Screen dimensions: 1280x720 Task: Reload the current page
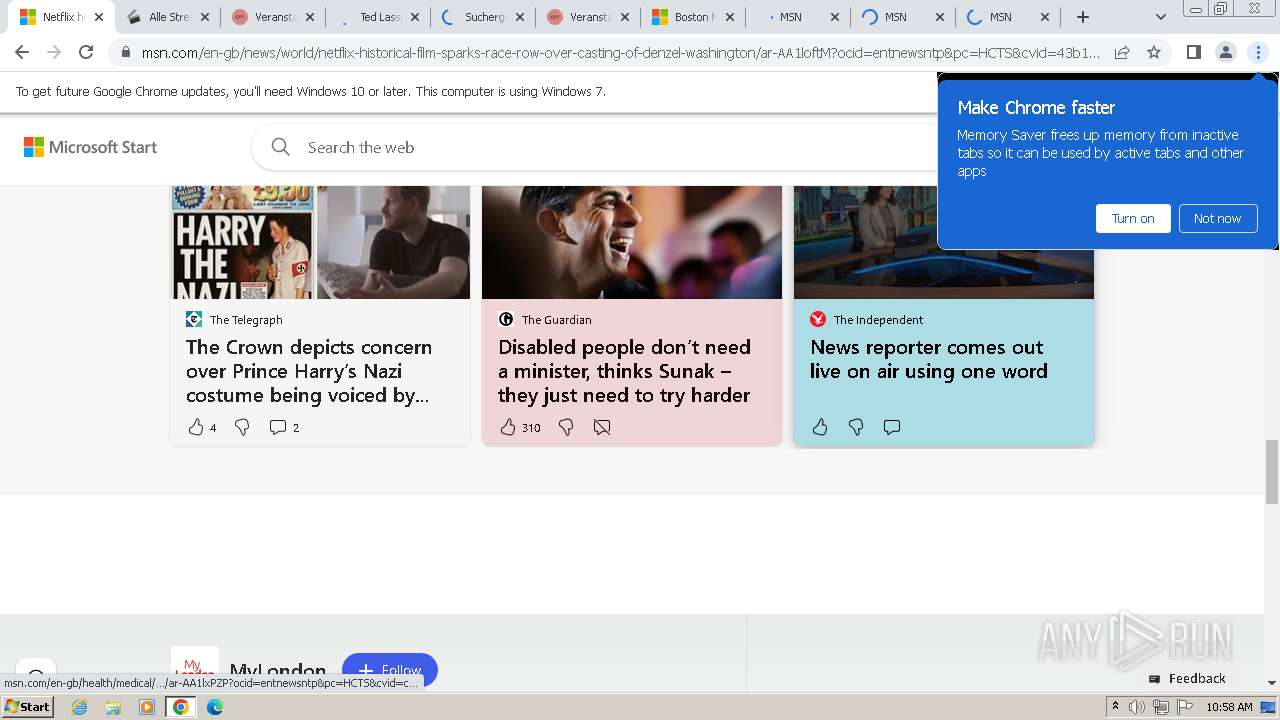click(86, 52)
